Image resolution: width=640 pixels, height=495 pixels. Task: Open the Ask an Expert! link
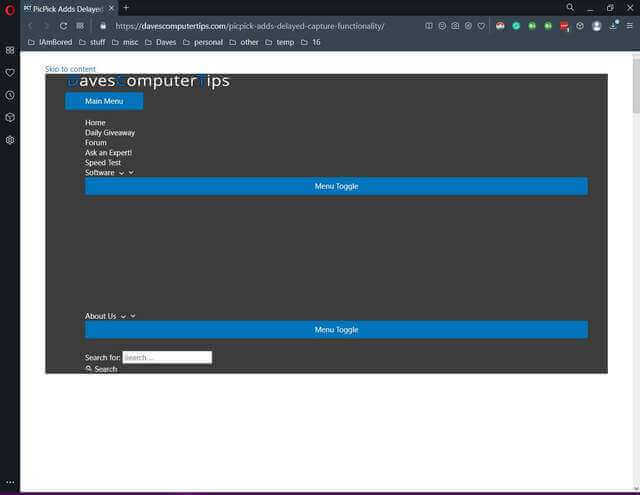pos(108,153)
